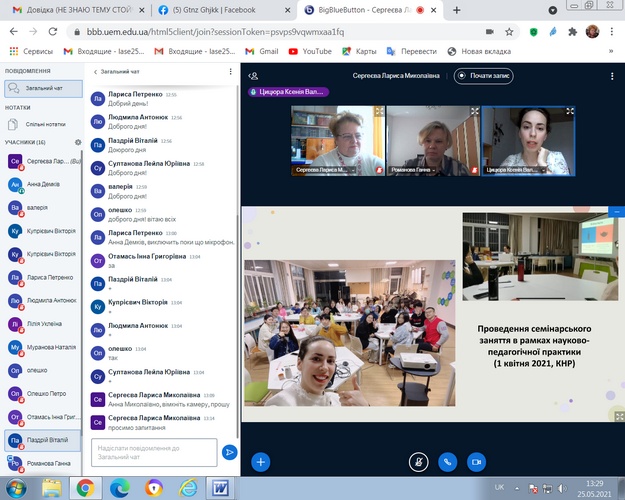This screenshot has width=625, height=500.
Task: Hide the user list panel icon
Action: [254, 75]
